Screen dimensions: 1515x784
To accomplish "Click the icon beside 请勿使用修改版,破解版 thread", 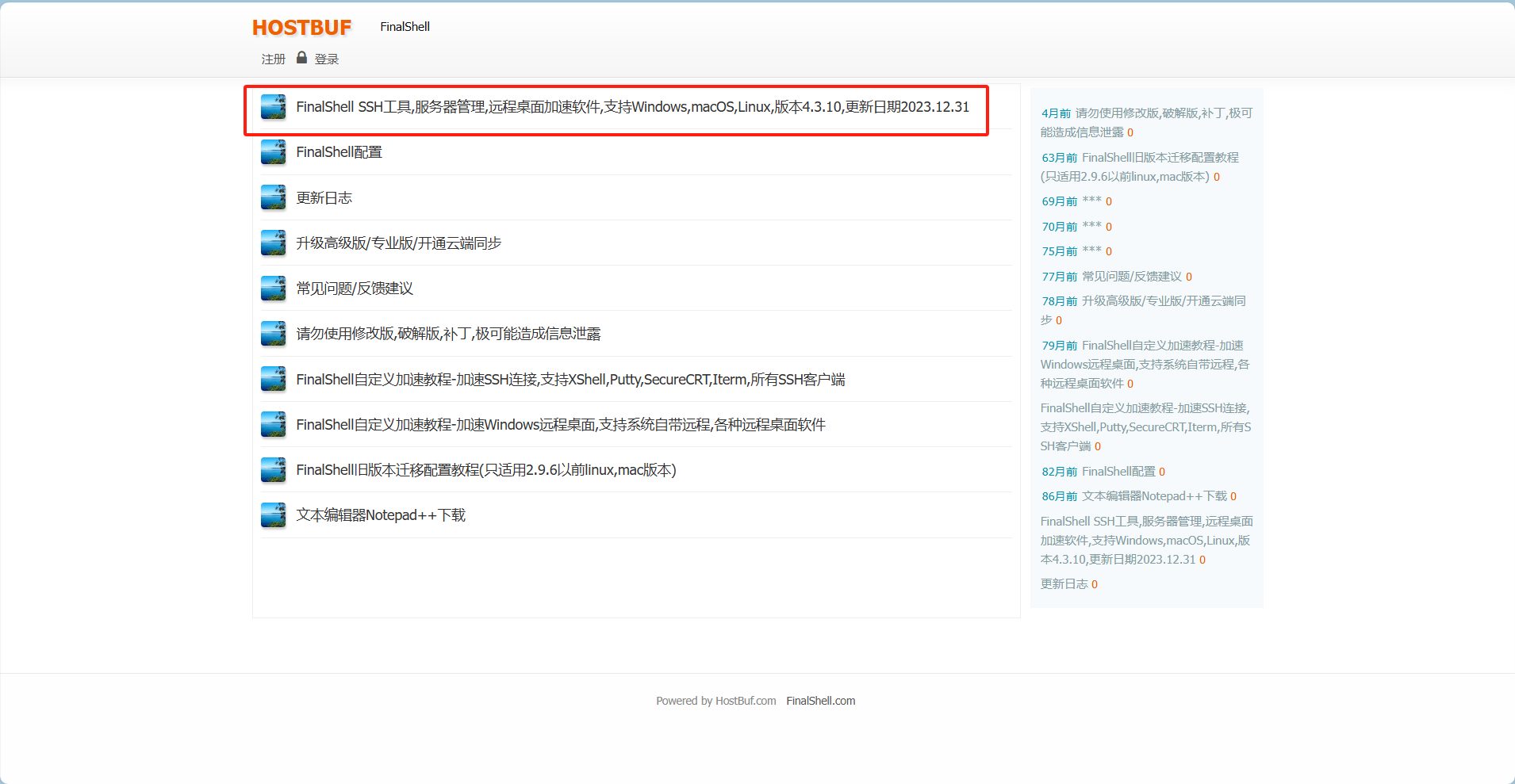I will pos(274,334).
